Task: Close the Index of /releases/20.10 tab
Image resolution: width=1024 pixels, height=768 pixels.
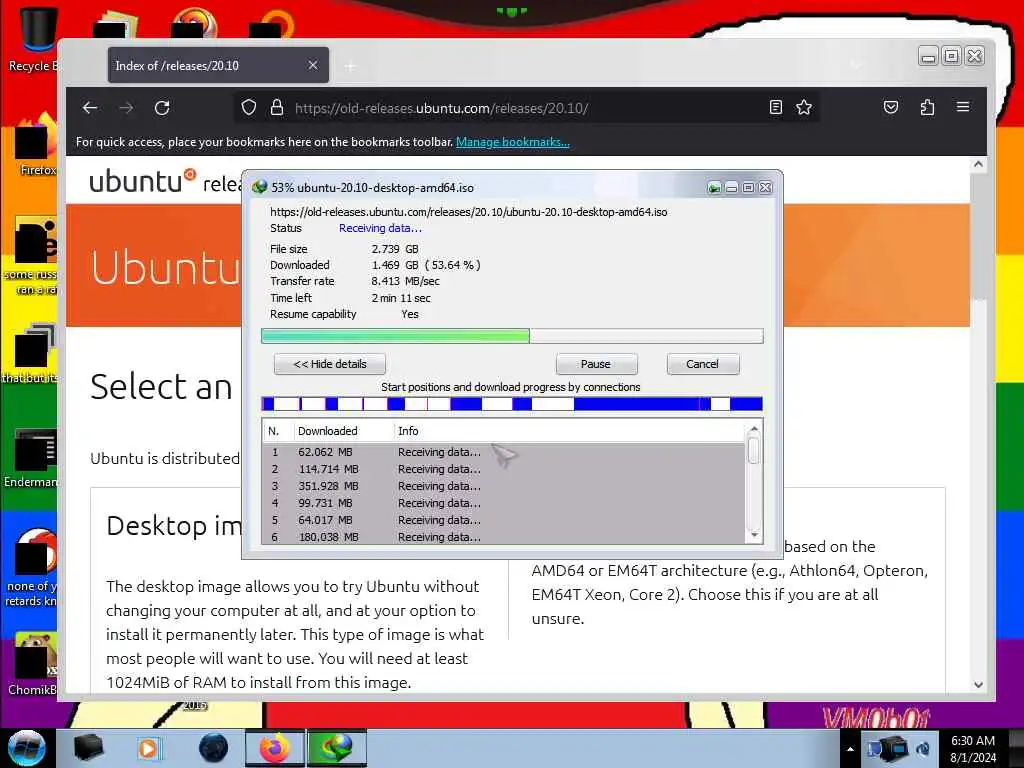Action: 313,65
